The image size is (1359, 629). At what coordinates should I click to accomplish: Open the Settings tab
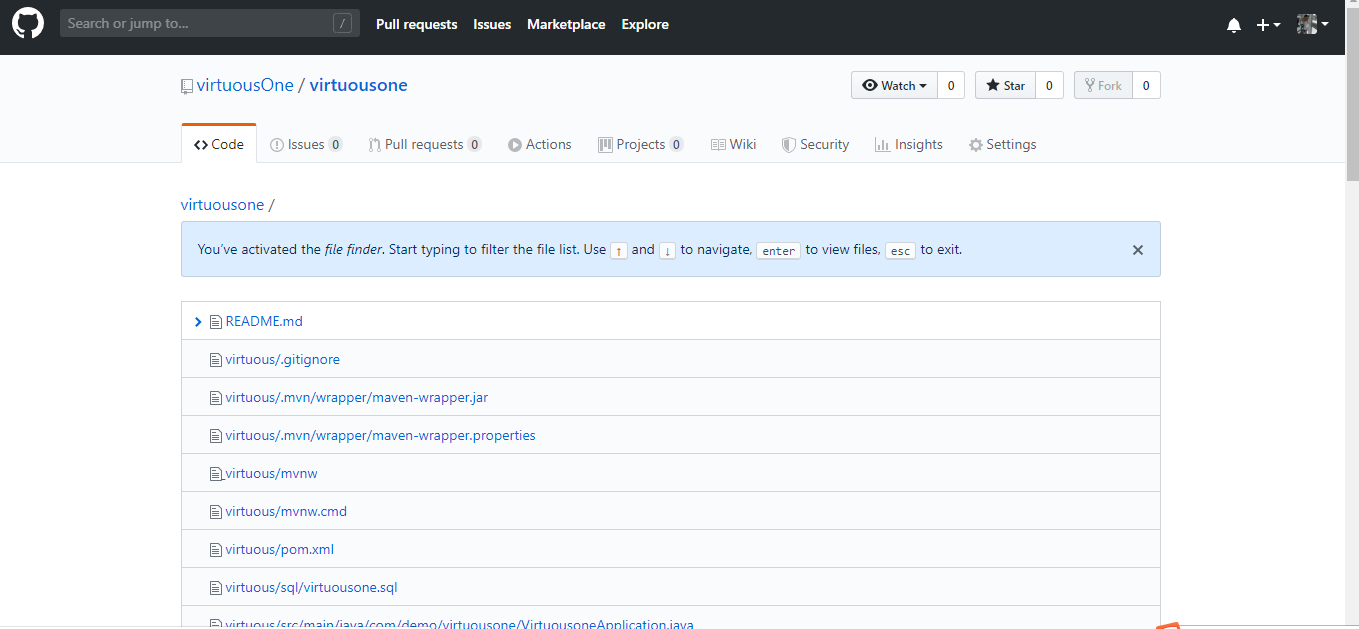click(1002, 144)
